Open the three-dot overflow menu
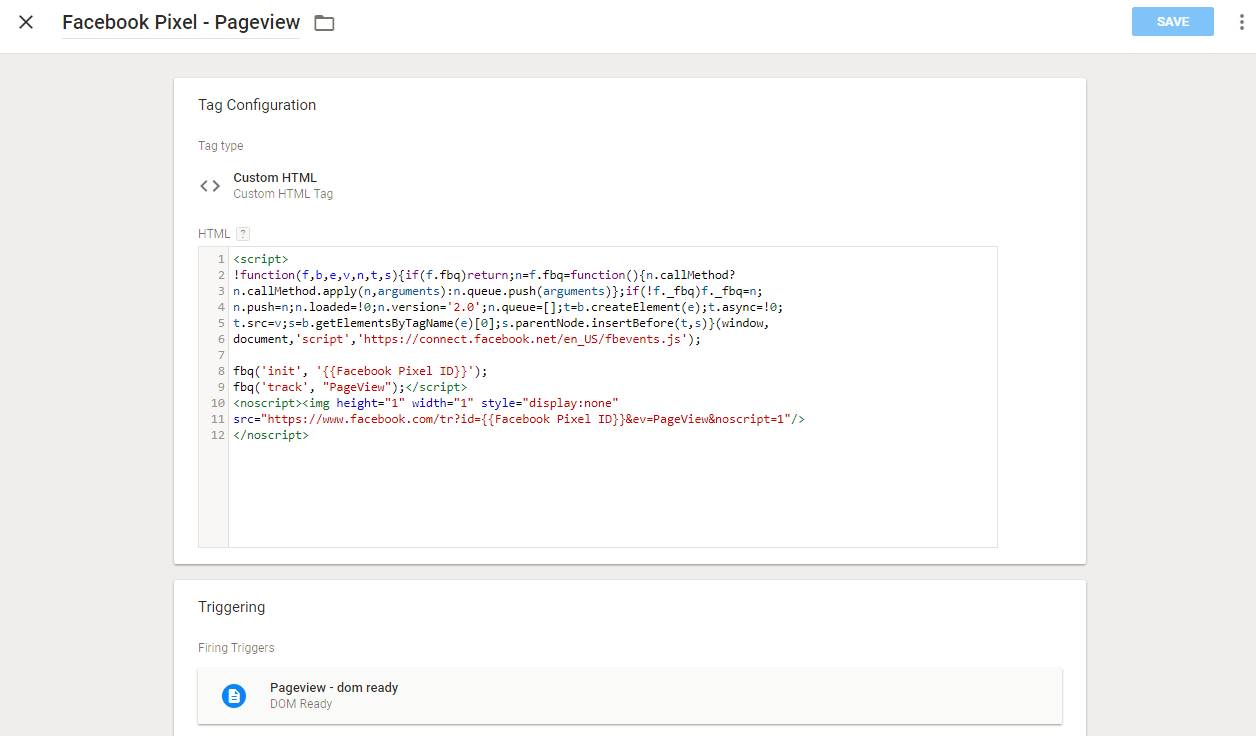This screenshot has width=1256, height=736. click(x=1243, y=22)
